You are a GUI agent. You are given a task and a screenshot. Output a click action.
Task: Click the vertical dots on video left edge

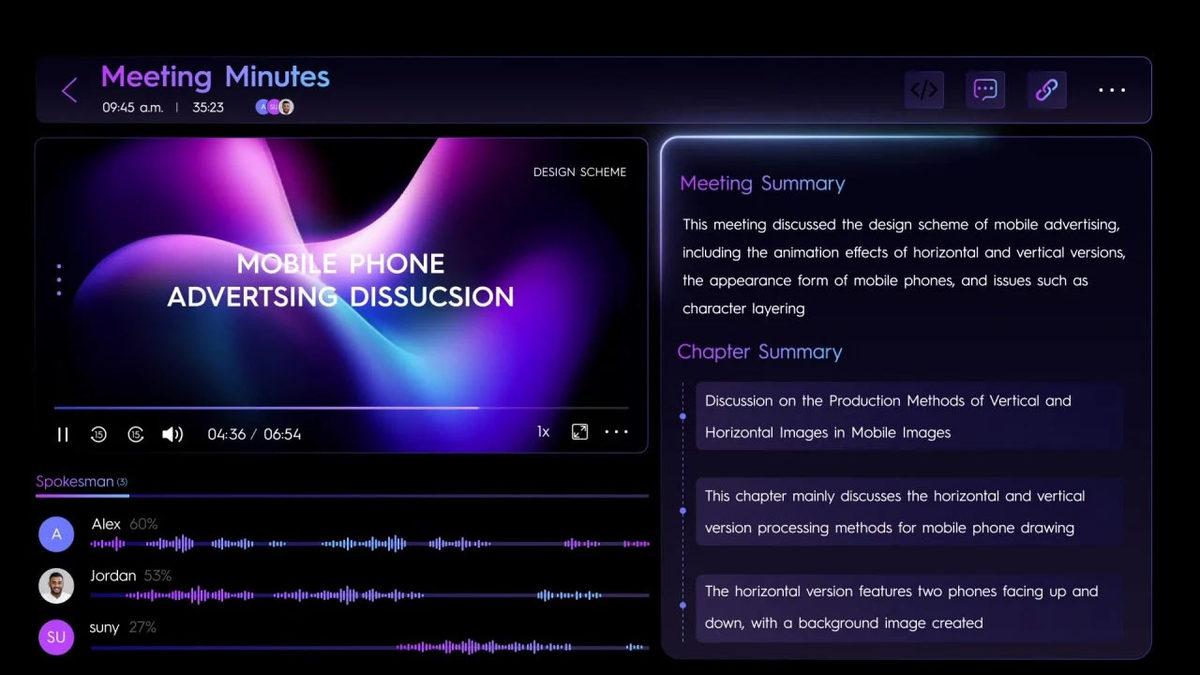pos(59,280)
